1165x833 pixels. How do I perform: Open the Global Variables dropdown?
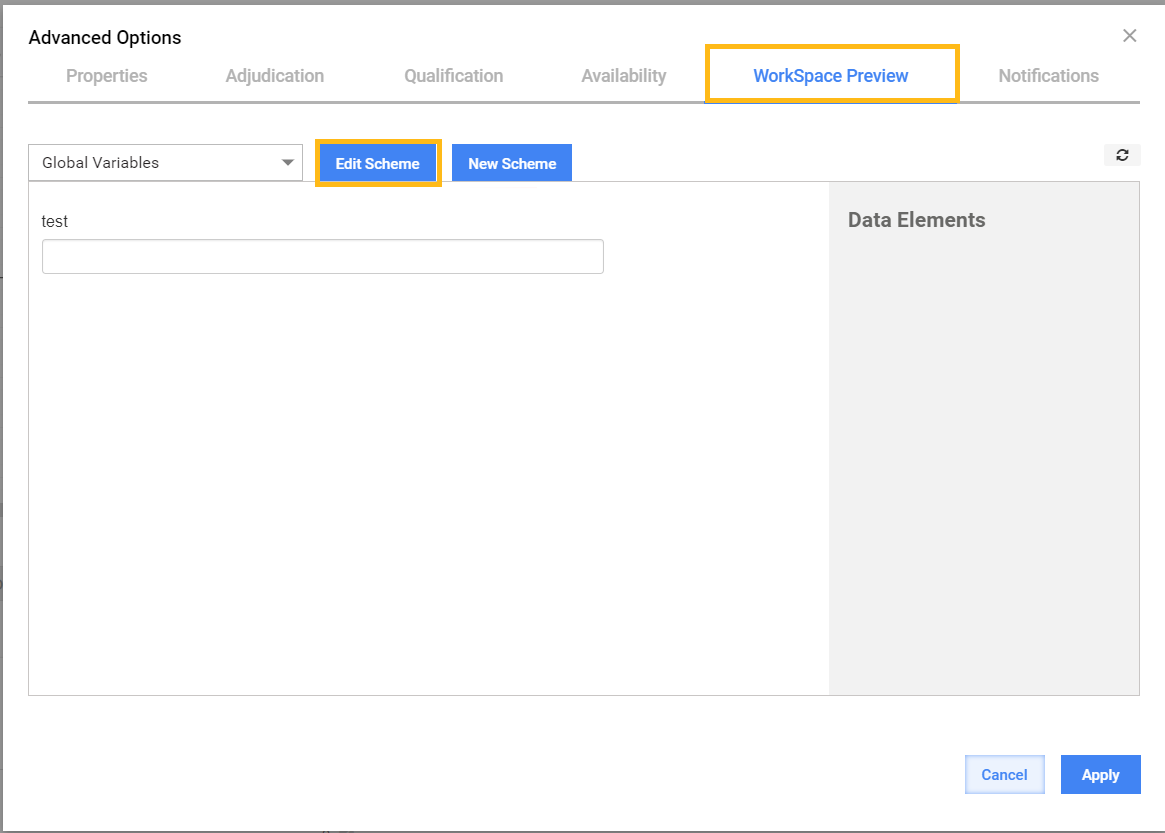[x=166, y=163]
